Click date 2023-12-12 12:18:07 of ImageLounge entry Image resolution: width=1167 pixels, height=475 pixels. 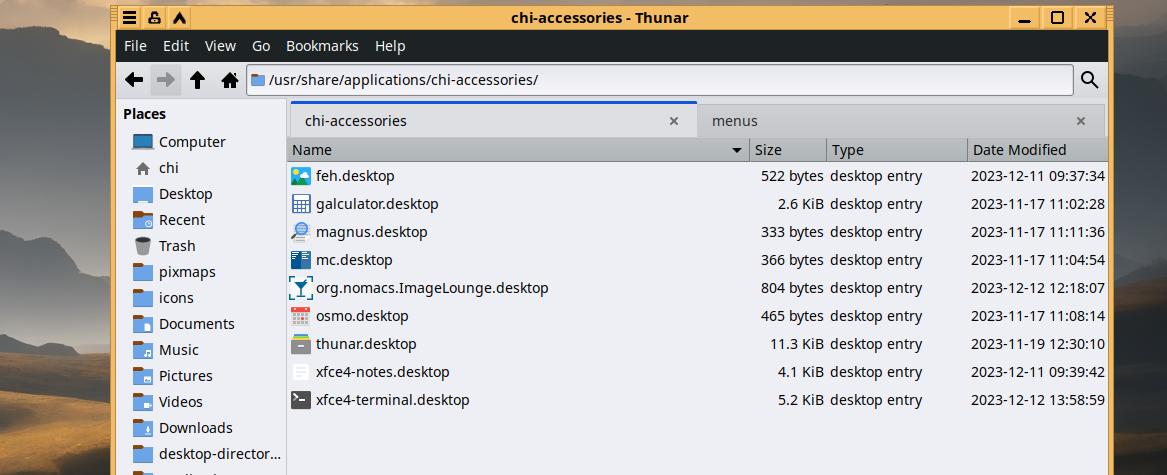(x=1037, y=288)
